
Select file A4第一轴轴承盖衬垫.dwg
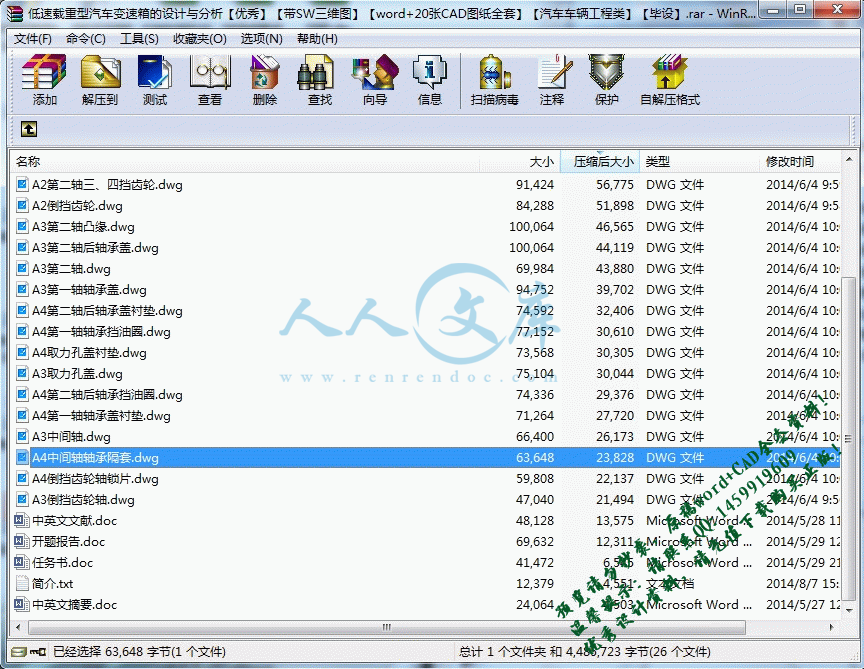click(x=101, y=415)
